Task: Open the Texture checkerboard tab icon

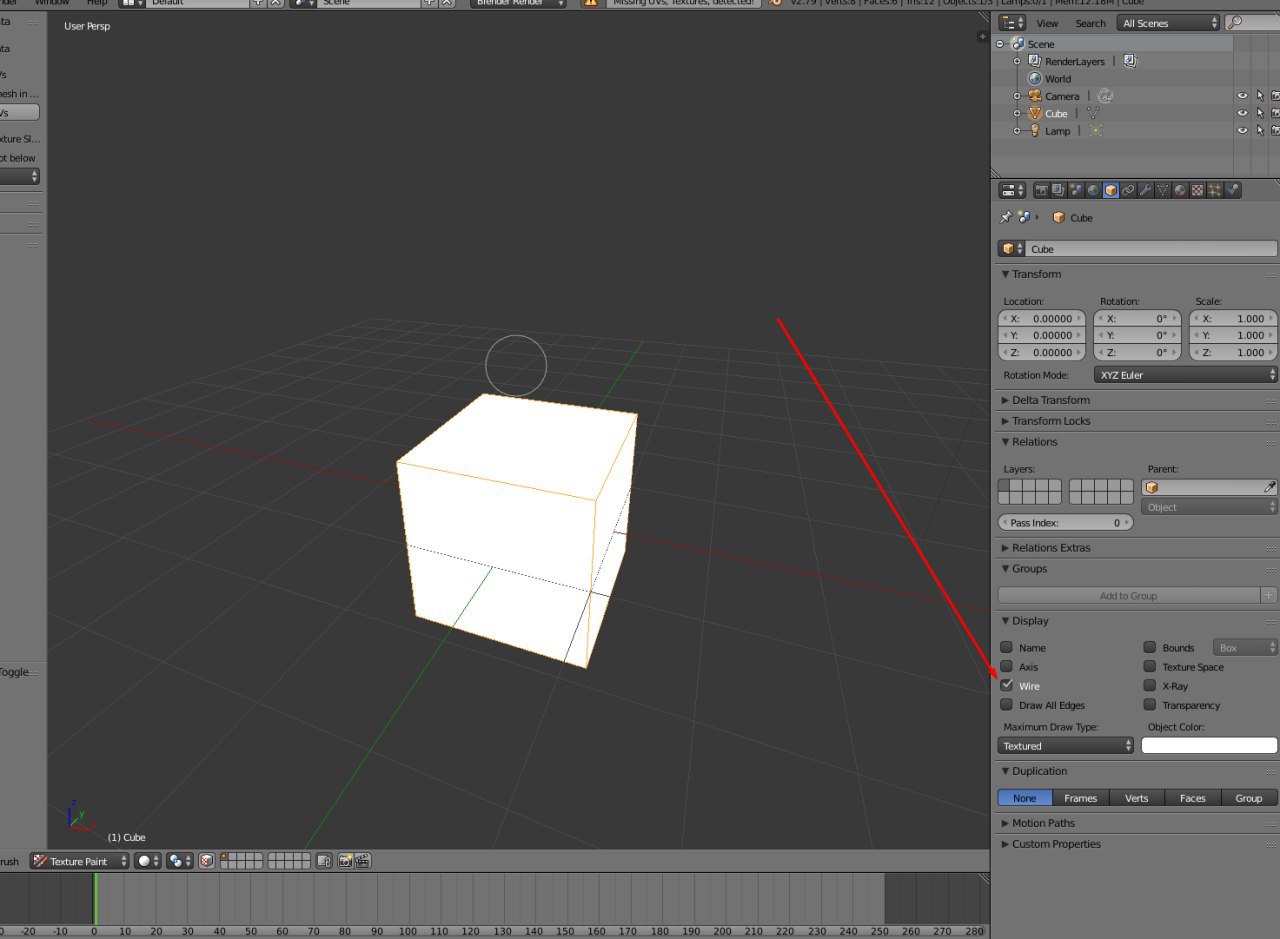Action: click(x=1197, y=190)
